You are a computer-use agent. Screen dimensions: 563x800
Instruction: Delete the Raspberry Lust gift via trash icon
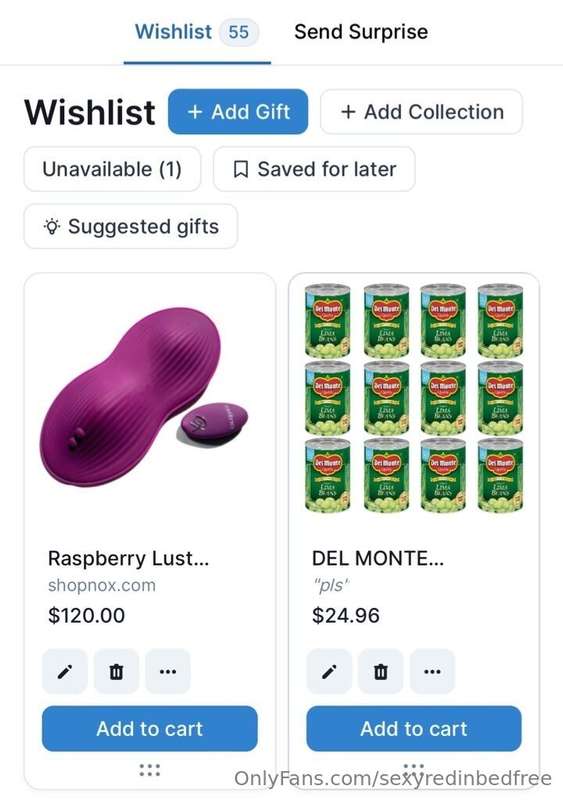coord(116,671)
